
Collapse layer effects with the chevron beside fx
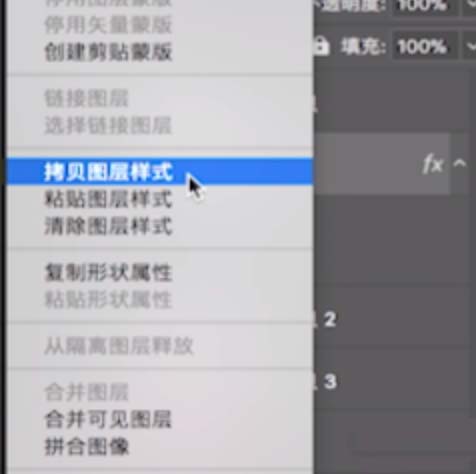point(460,163)
